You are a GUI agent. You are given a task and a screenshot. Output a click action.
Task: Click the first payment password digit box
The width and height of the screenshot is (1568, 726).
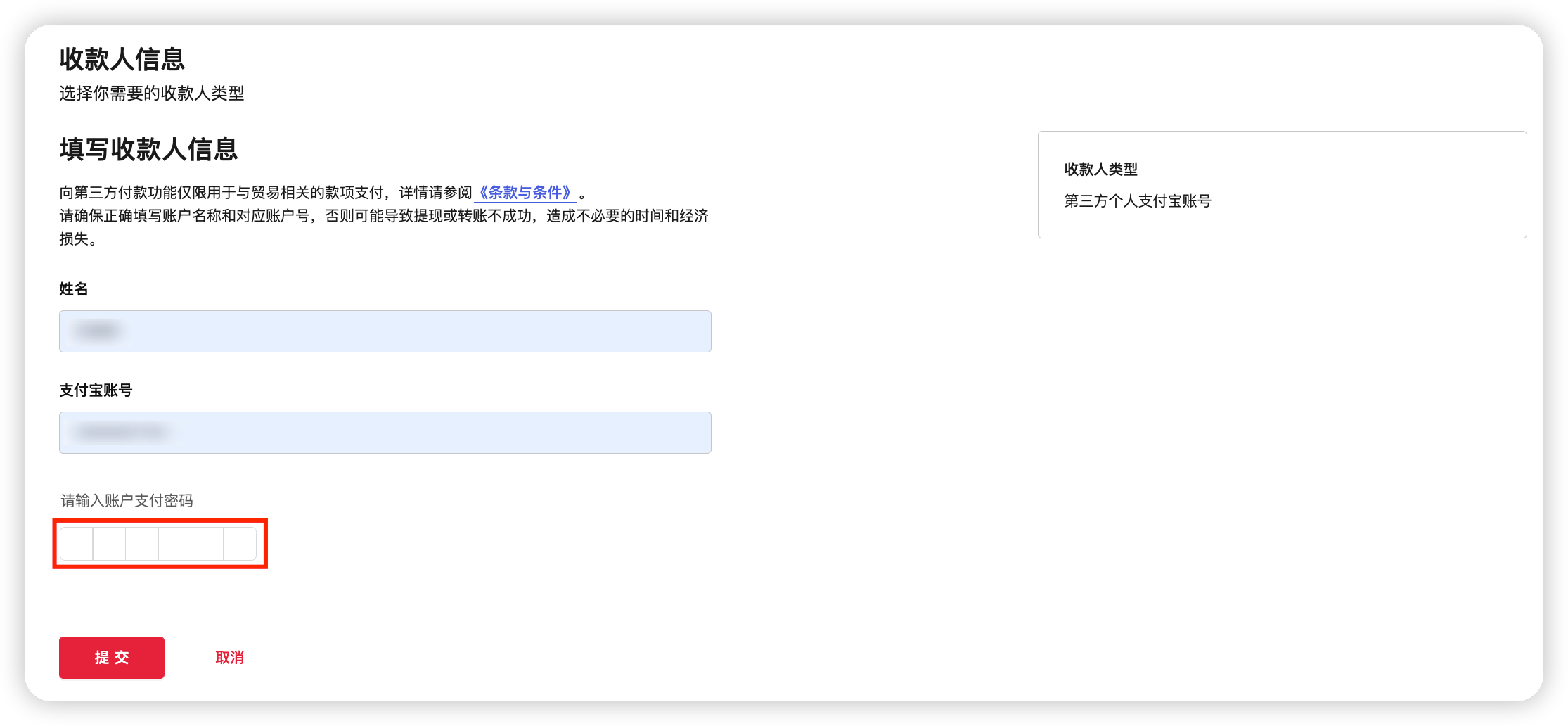pos(76,543)
